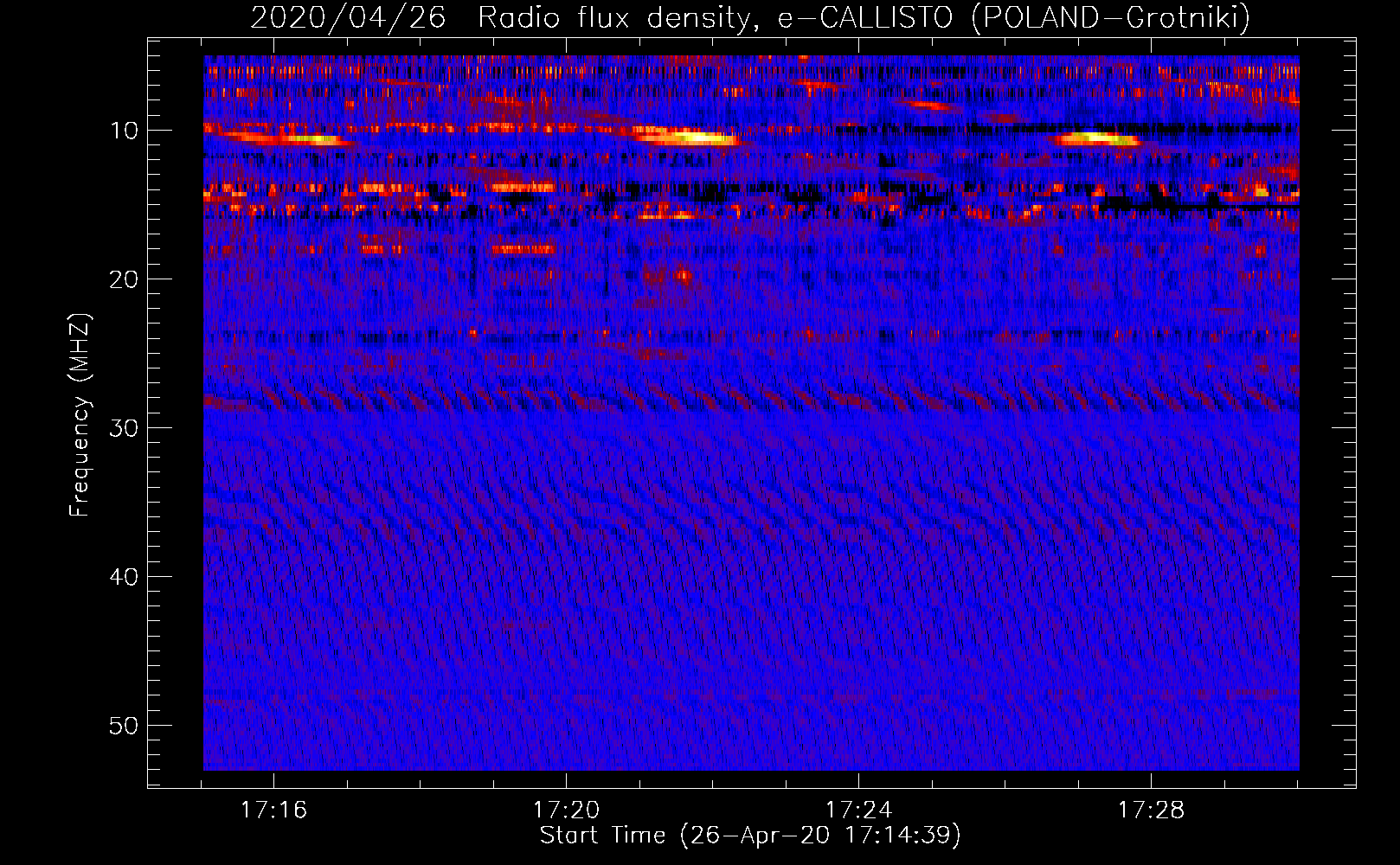This screenshot has width=1400, height=865.
Task: Click the 10 MHz frequency tick label
Action: click(x=125, y=131)
